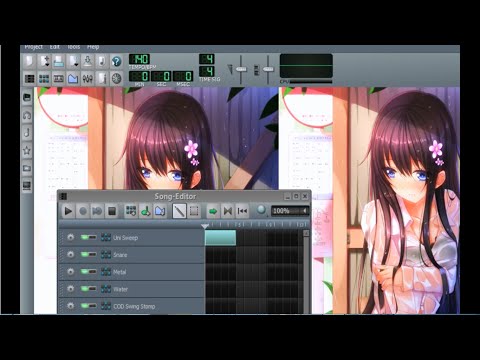This screenshot has height=360, width=480.
Task: Show the Song-Editor window icon
Action: (x=30, y=79)
